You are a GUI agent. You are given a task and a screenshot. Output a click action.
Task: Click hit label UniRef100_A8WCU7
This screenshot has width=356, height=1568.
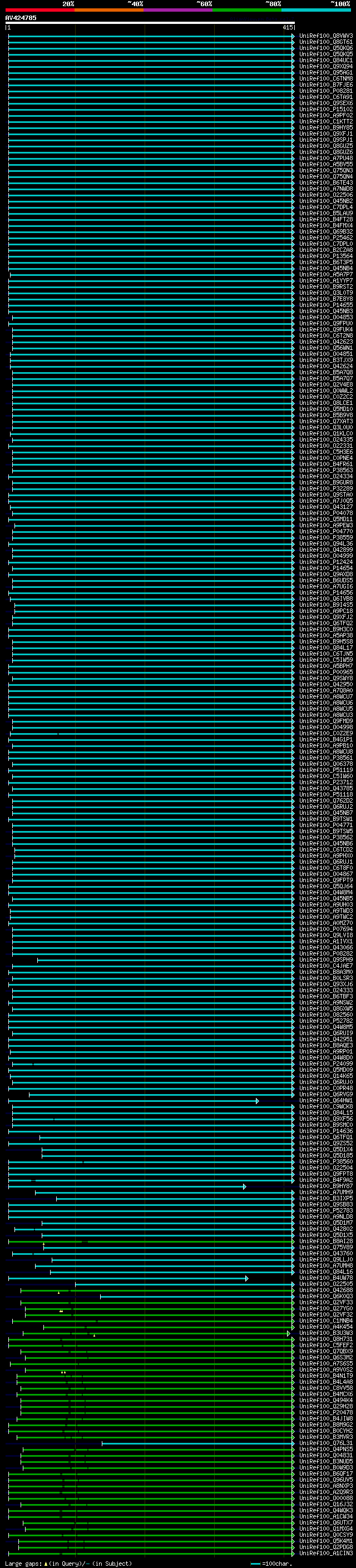(325, 696)
